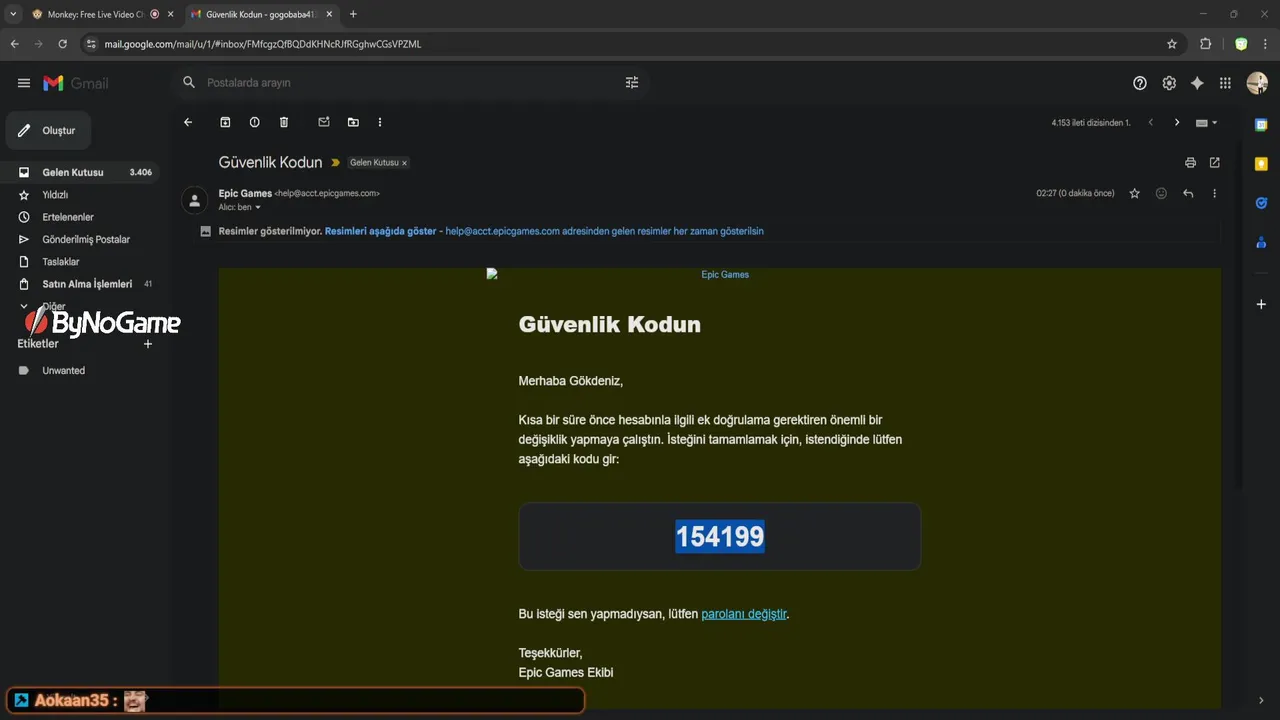Open Contacts side panel icon

point(1261,242)
